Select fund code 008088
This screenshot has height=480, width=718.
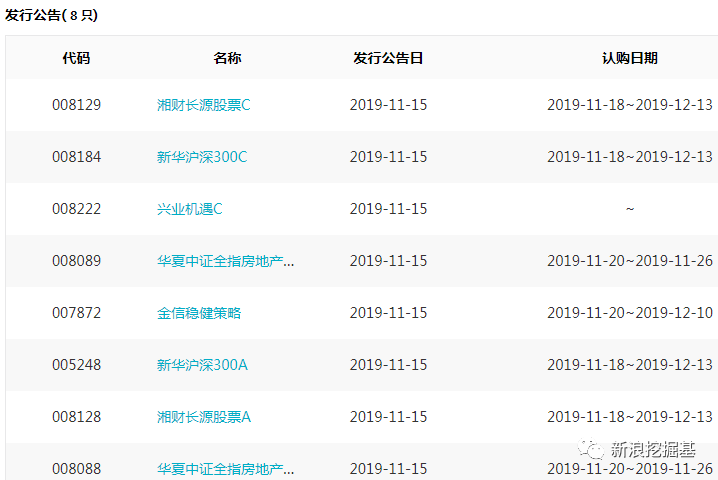(76, 469)
